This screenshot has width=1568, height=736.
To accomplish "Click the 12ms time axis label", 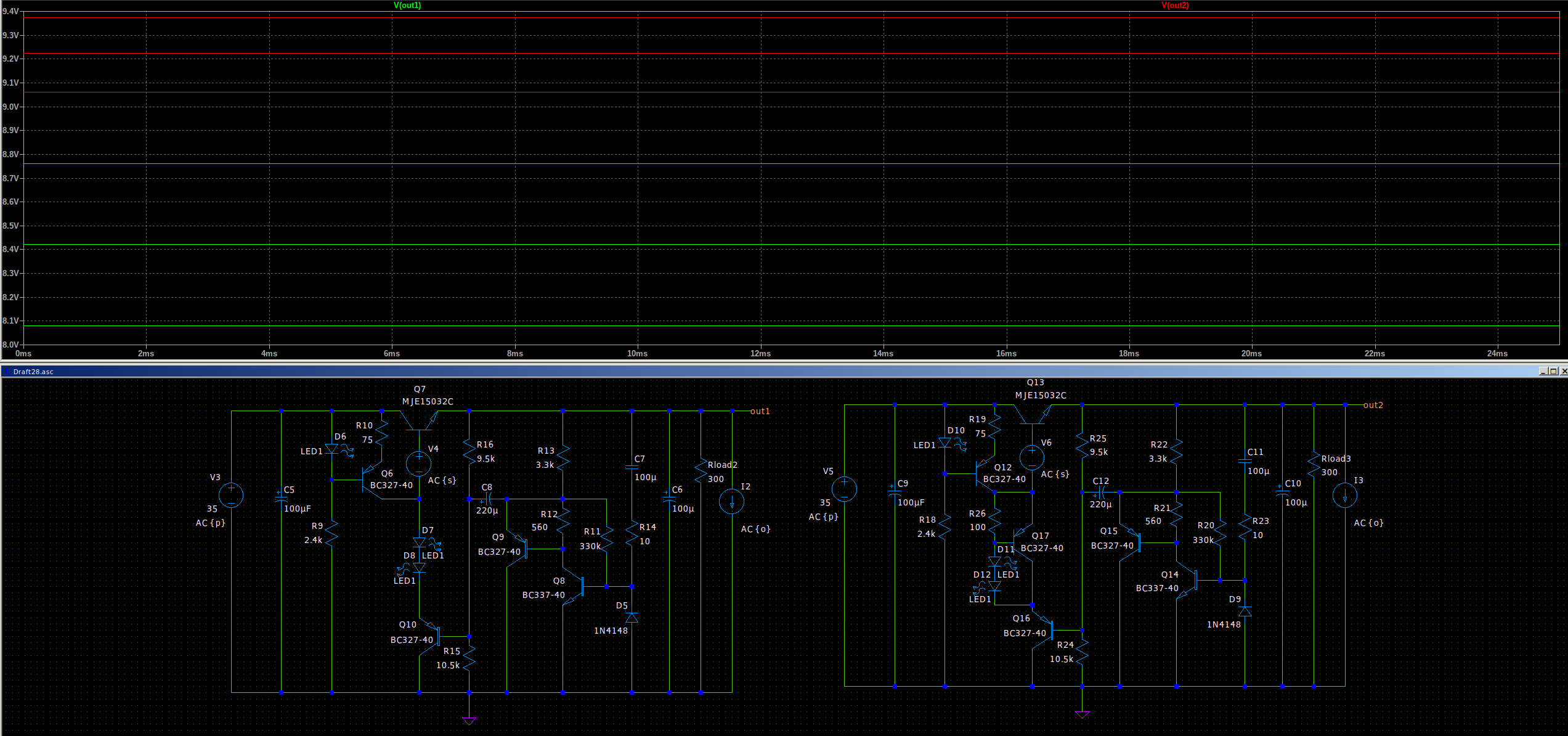I will [760, 353].
